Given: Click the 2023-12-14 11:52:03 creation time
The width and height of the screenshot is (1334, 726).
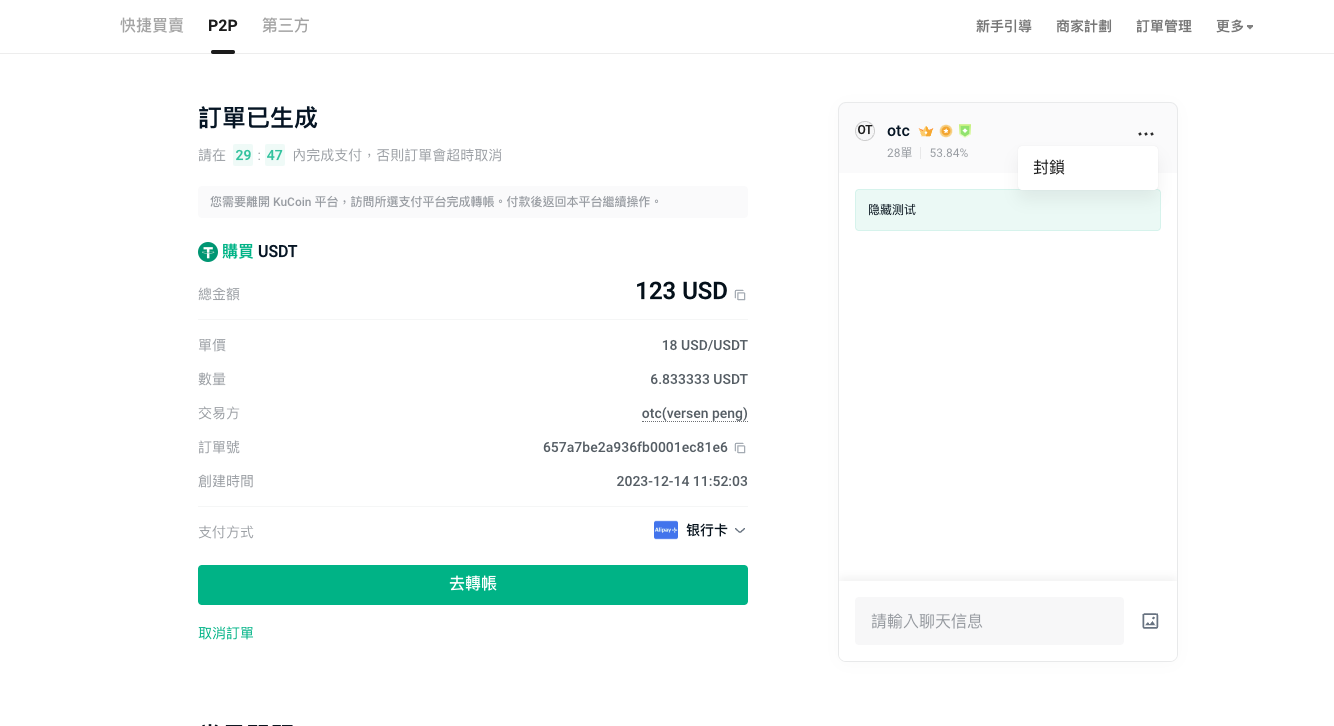Looking at the screenshot, I should [682, 481].
